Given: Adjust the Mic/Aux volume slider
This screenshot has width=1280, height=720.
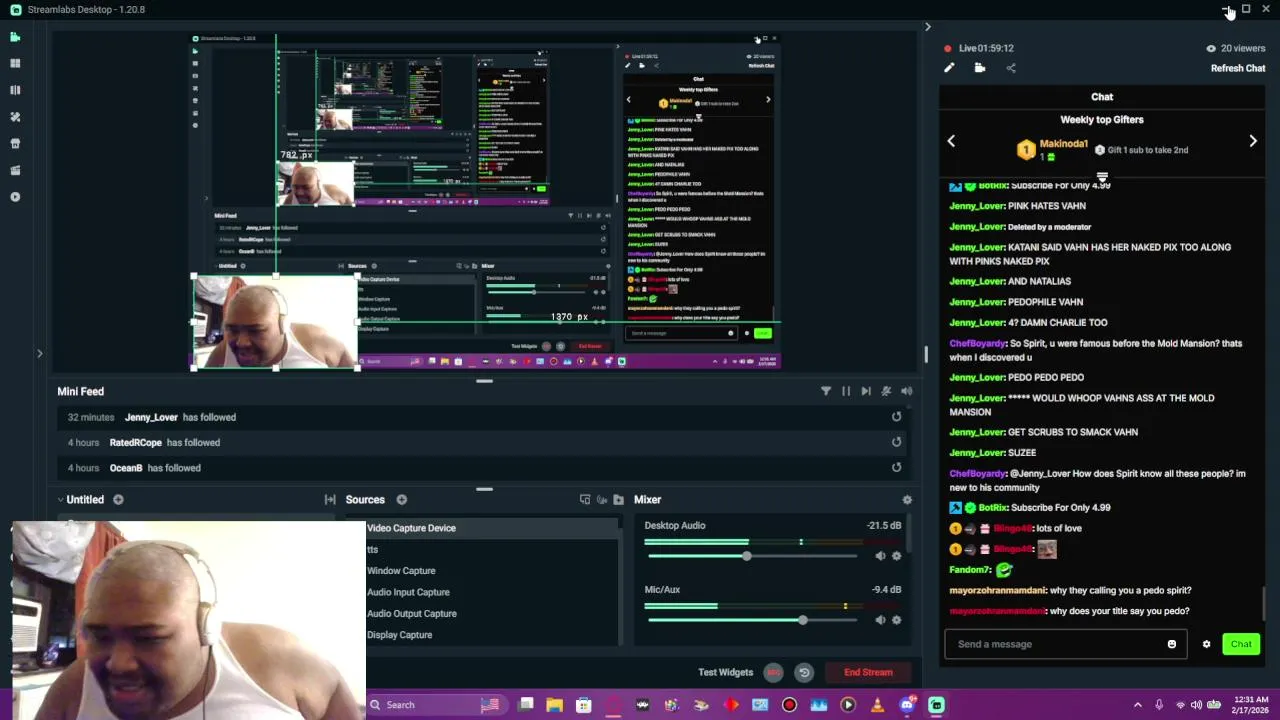Looking at the screenshot, I should pyautogui.click(x=752, y=620).
